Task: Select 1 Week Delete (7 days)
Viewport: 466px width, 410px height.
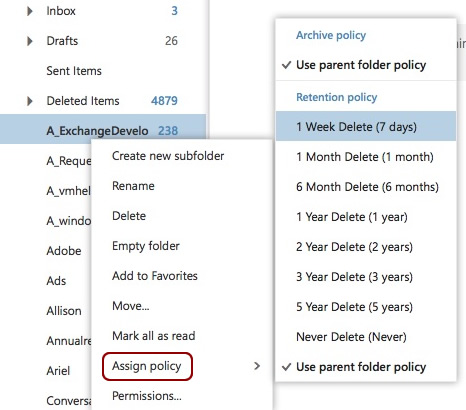Action: pos(366,127)
